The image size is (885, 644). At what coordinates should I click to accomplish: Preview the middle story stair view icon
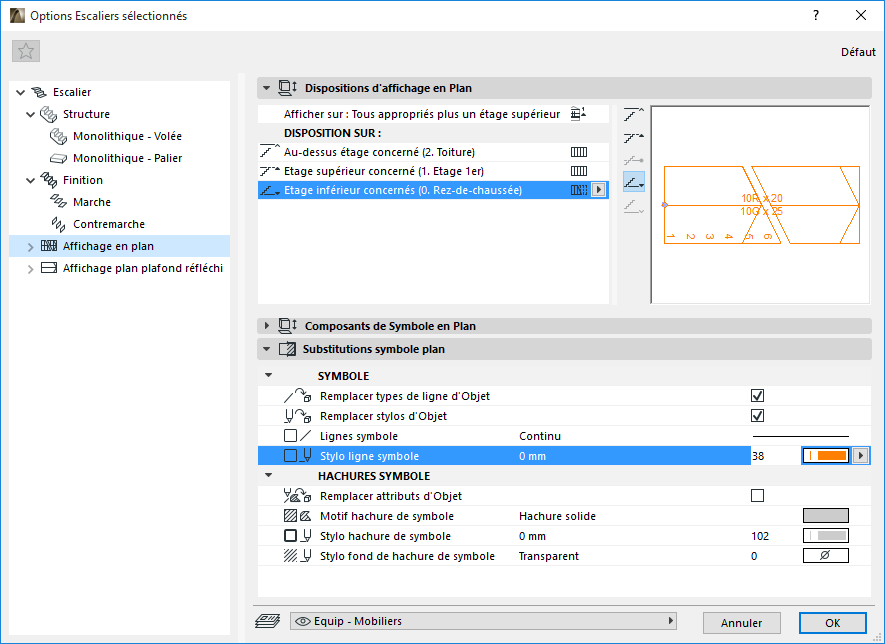point(634,160)
